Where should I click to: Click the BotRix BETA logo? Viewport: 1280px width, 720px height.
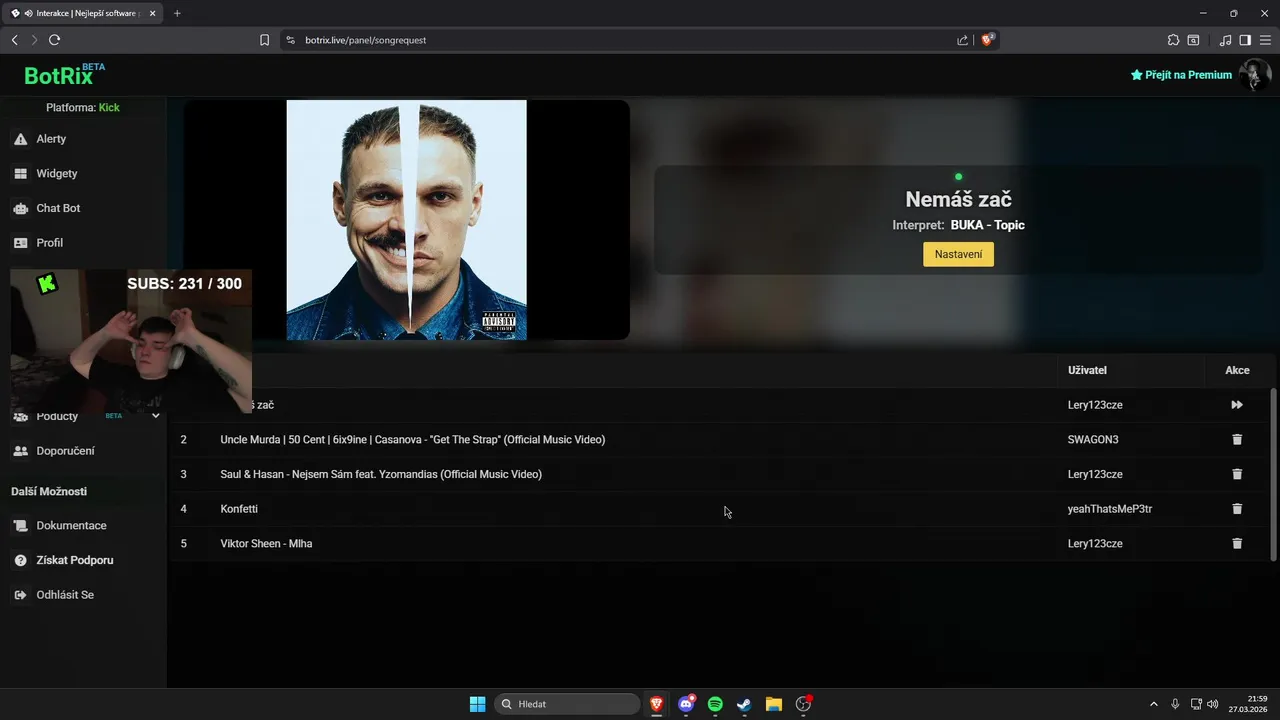click(x=64, y=75)
